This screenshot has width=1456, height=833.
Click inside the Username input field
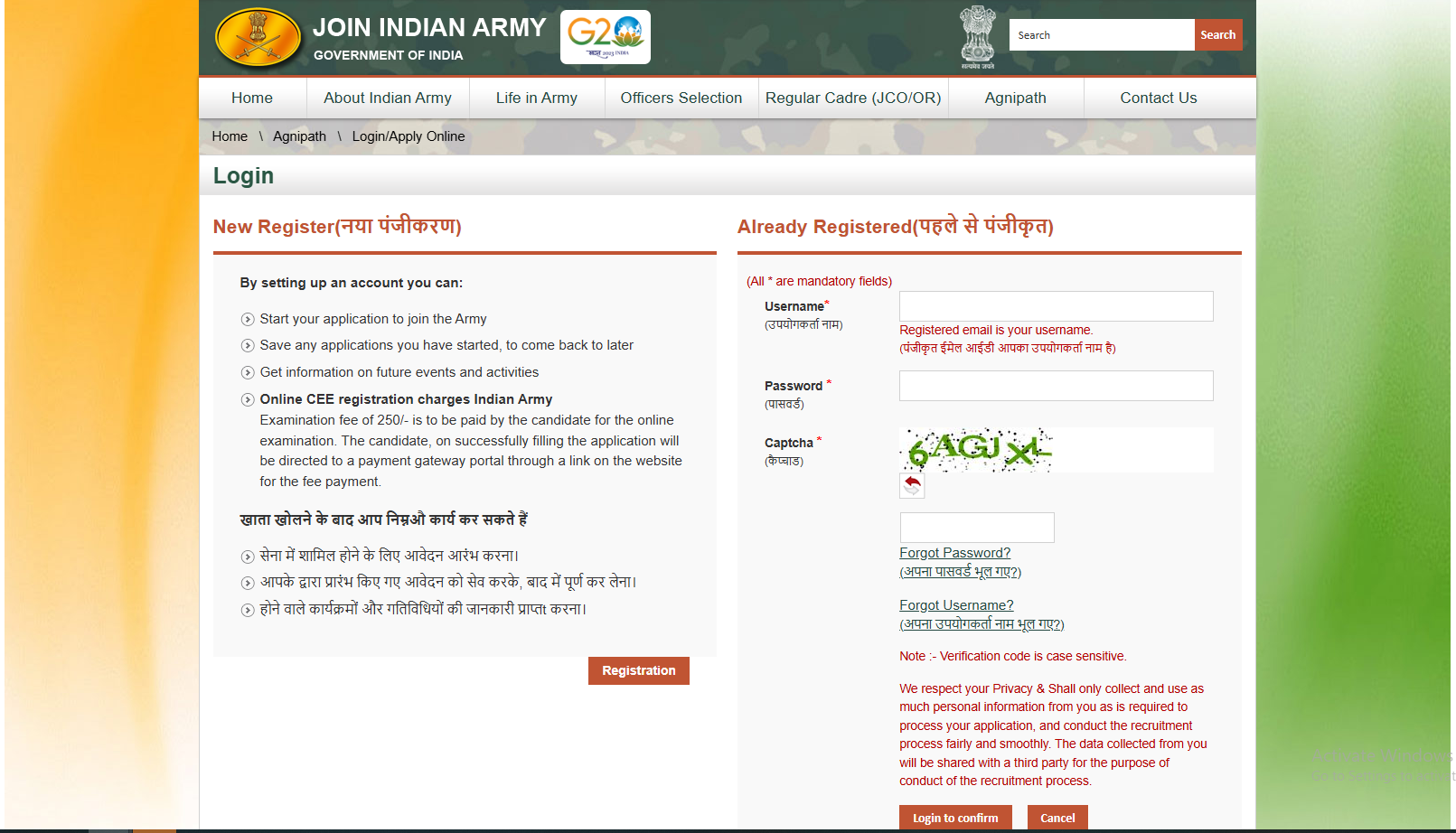[x=1055, y=306]
